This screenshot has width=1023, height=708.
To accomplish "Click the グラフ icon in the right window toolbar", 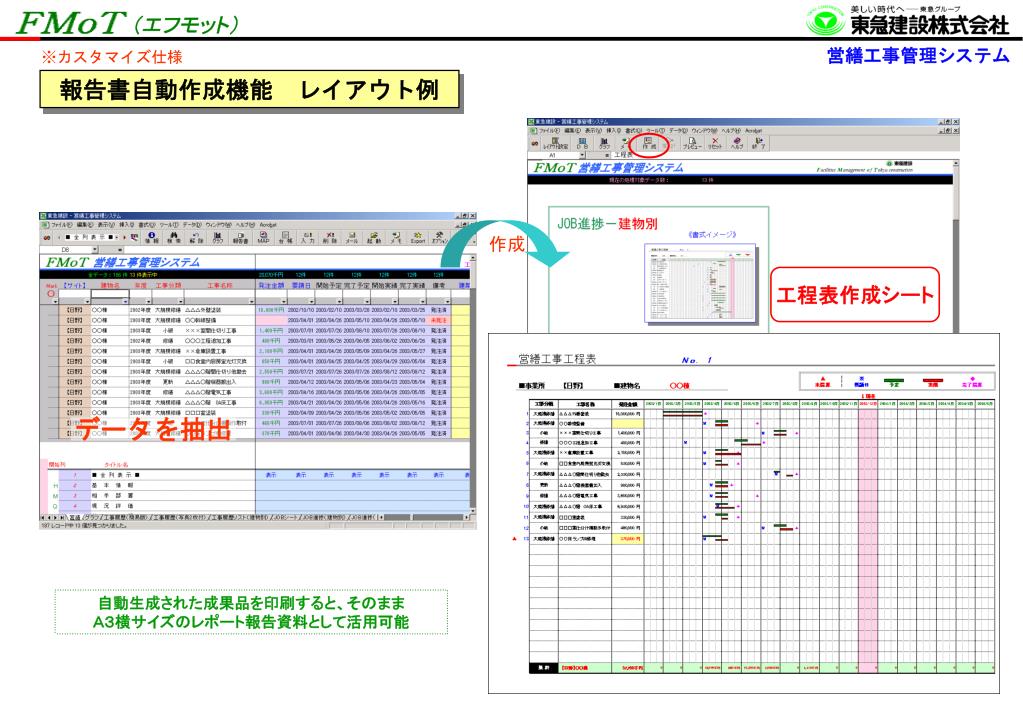I will (605, 144).
